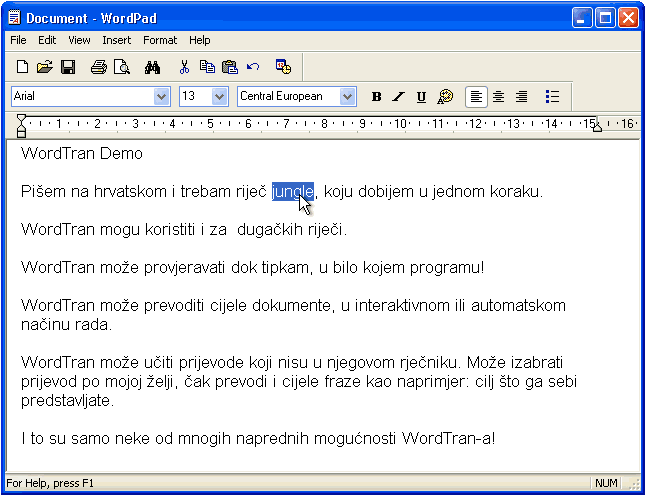Click the "For Help, press F1" status text

click(50, 483)
